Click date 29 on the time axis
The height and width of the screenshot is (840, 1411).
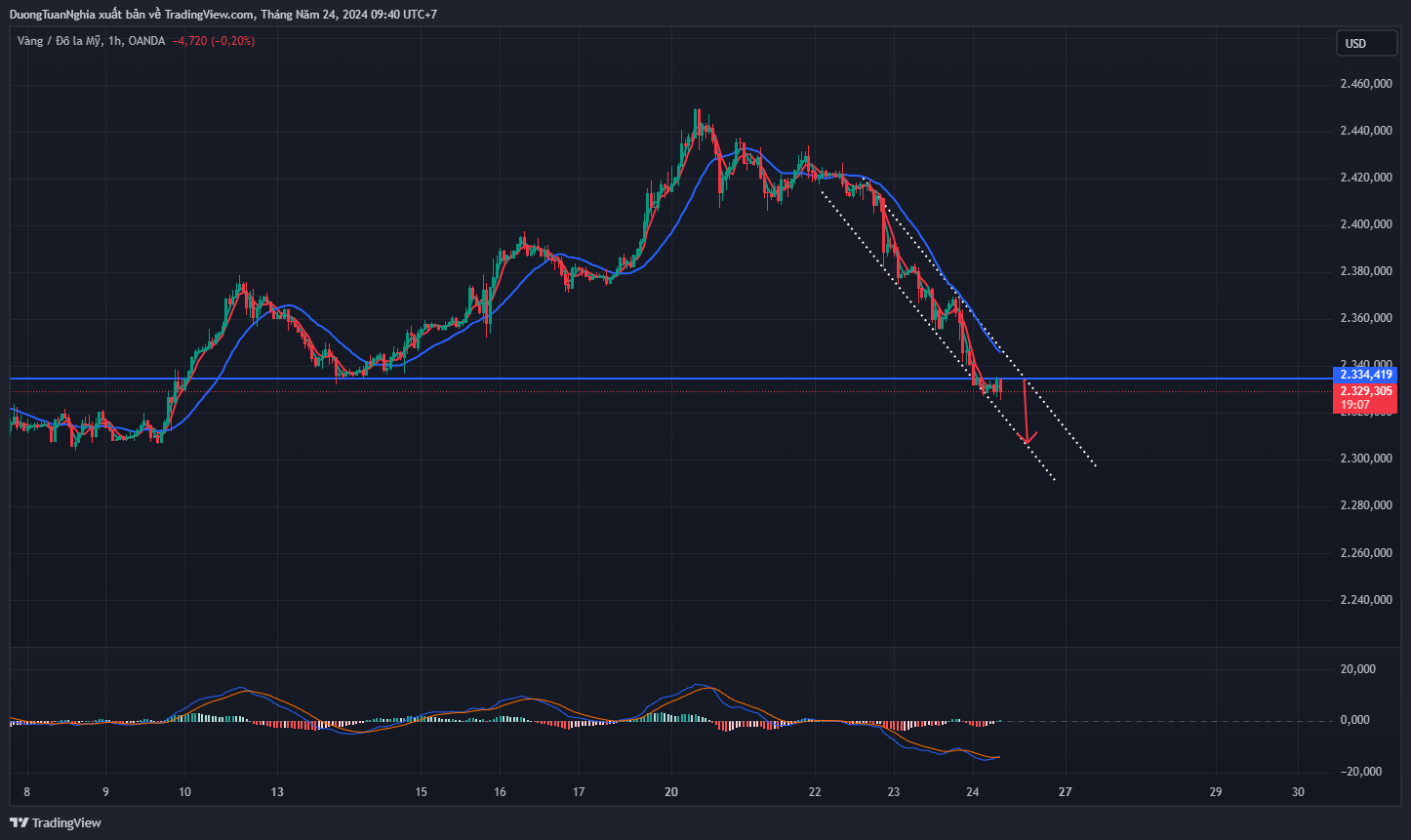click(x=1215, y=791)
